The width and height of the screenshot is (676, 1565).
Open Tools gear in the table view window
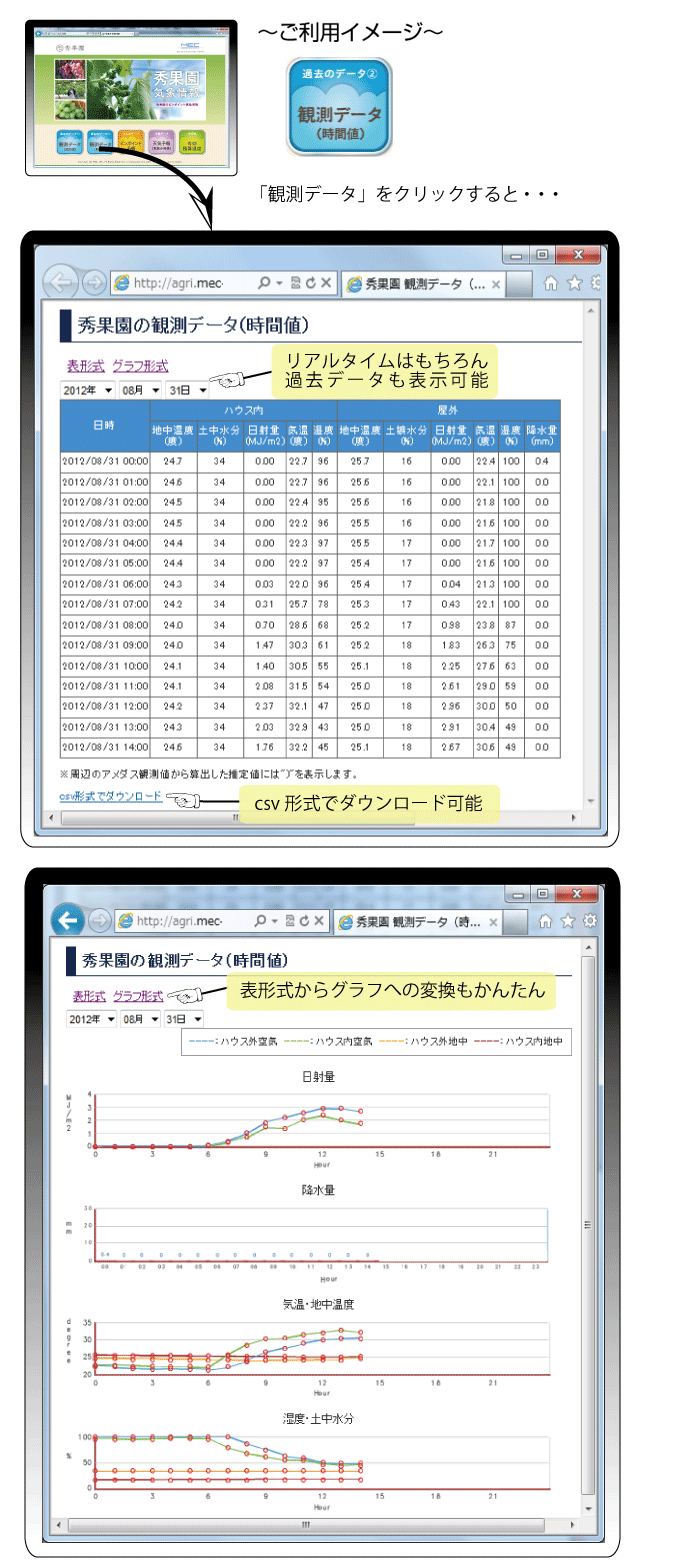tap(596, 283)
